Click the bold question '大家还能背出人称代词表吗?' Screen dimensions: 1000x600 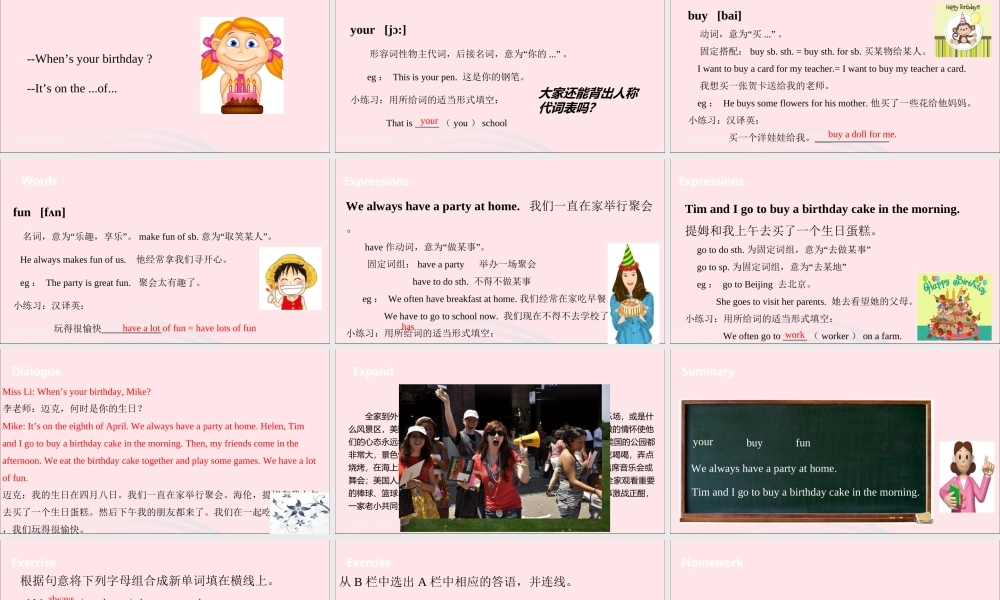[588, 100]
